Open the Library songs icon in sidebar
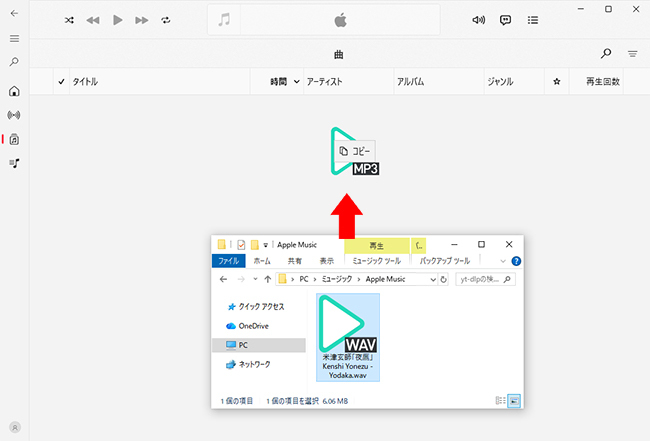The image size is (650, 441). pyautogui.click(x=14, y=139)
